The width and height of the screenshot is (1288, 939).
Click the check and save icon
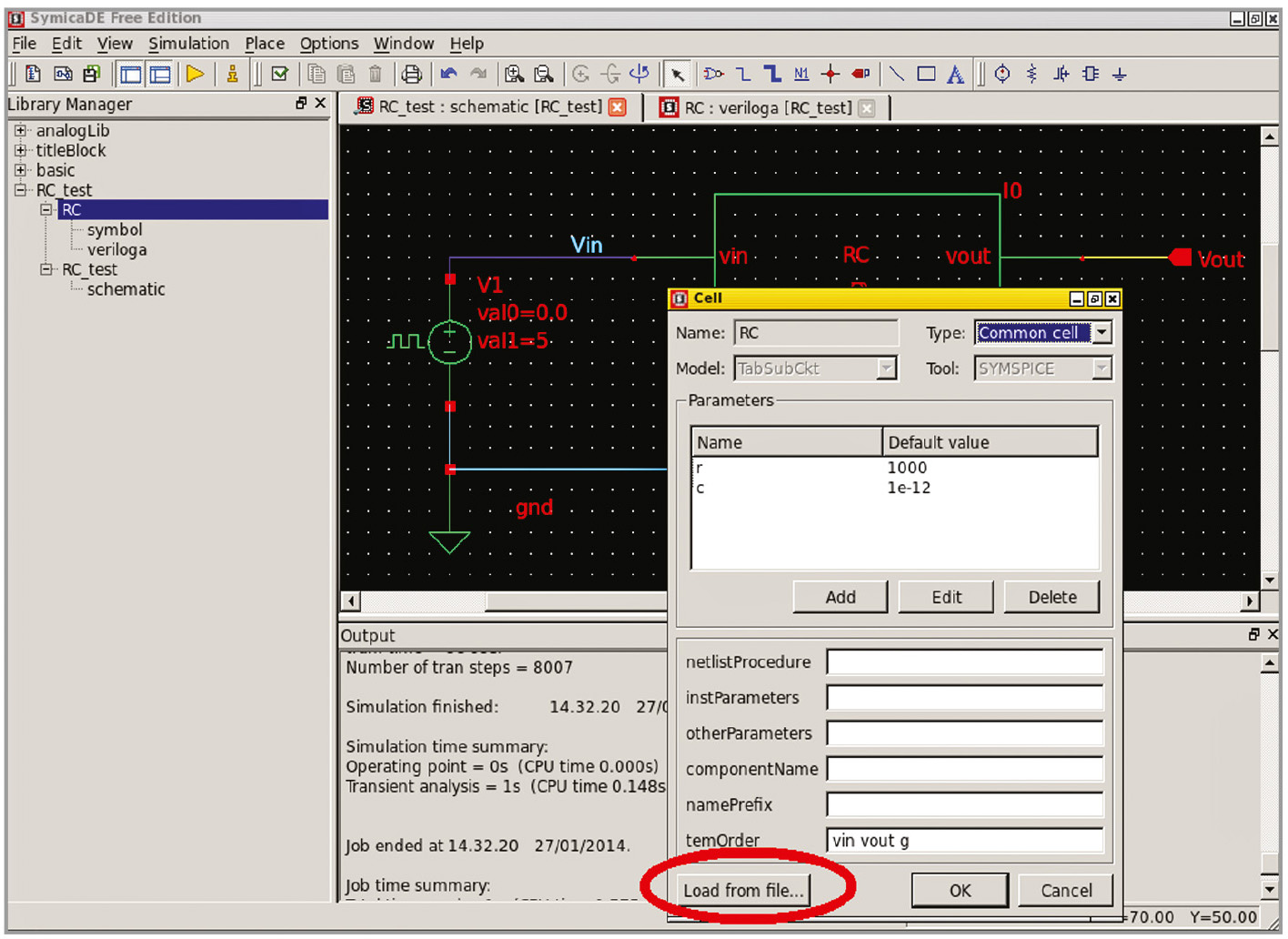point(279,74)
